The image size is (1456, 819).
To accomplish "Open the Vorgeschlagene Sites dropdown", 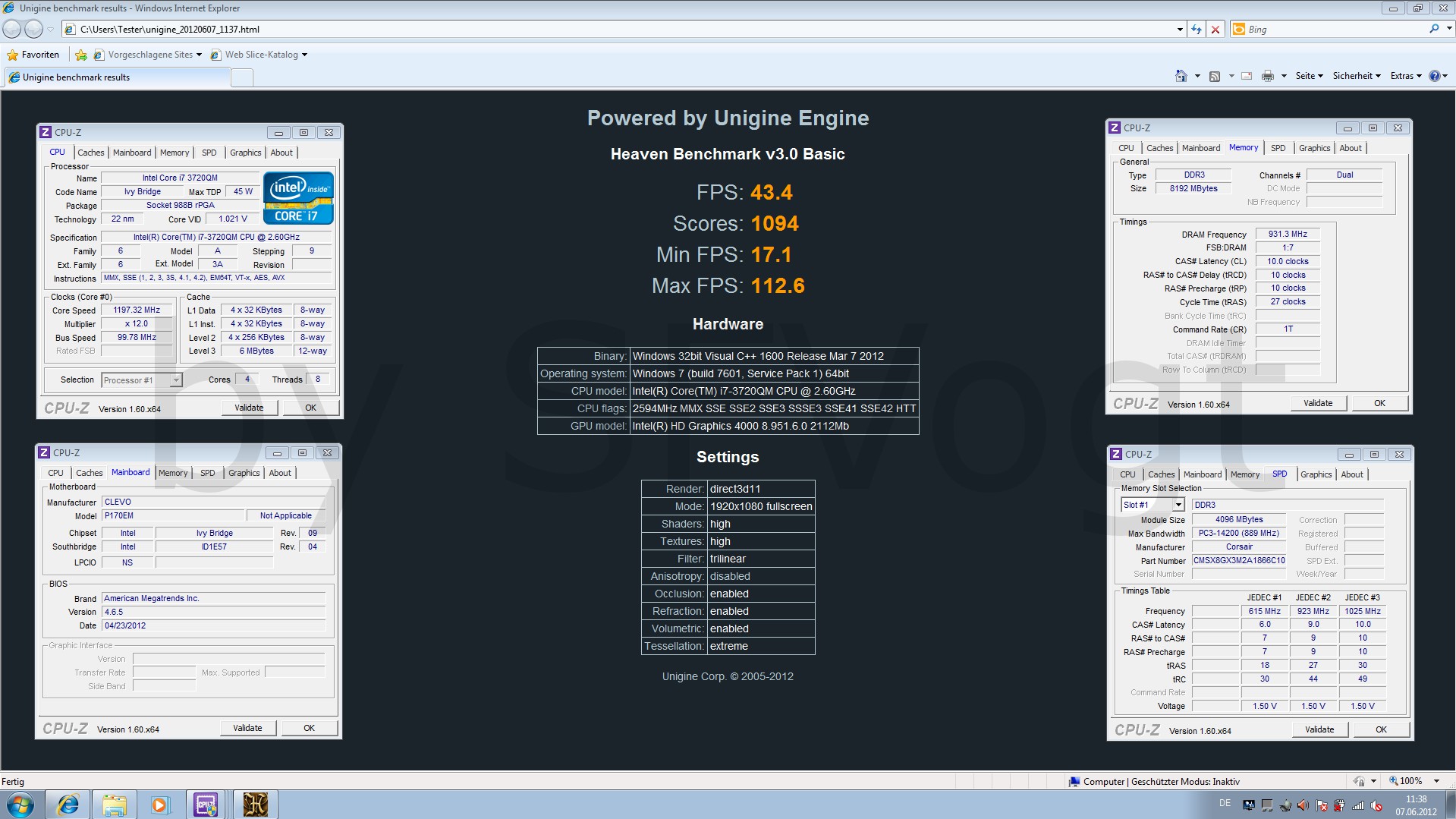I will point(199,55).
